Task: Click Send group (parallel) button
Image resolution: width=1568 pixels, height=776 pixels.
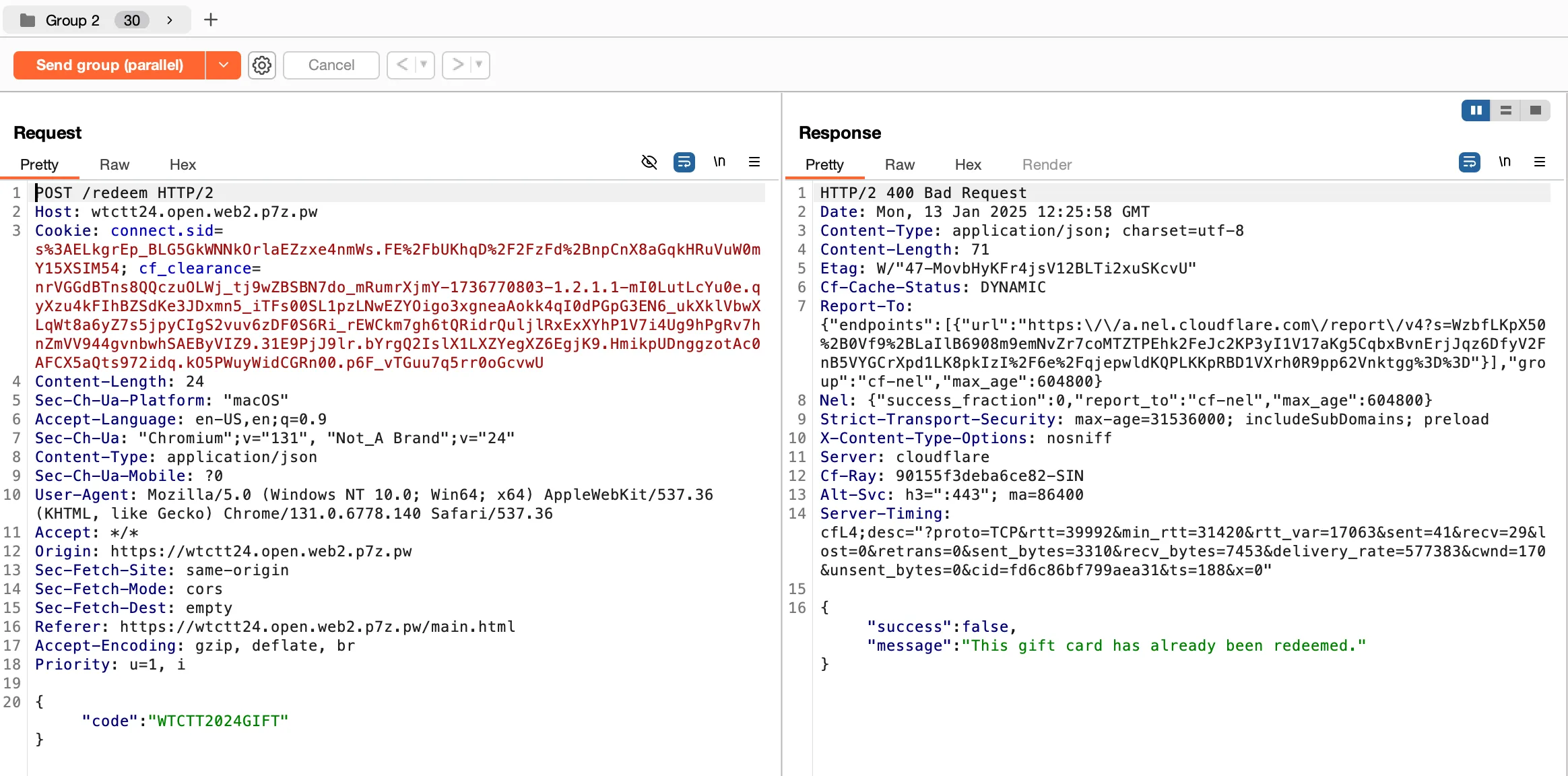Action: pos(109,65)
